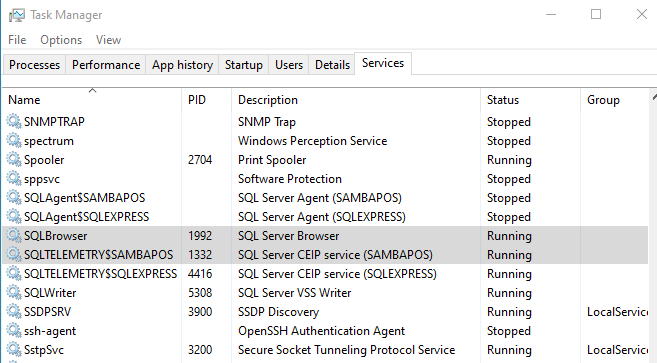The image size is (657, 363).
Task: Click the gear icon beside SQLWriter
Action: point(14,293)
